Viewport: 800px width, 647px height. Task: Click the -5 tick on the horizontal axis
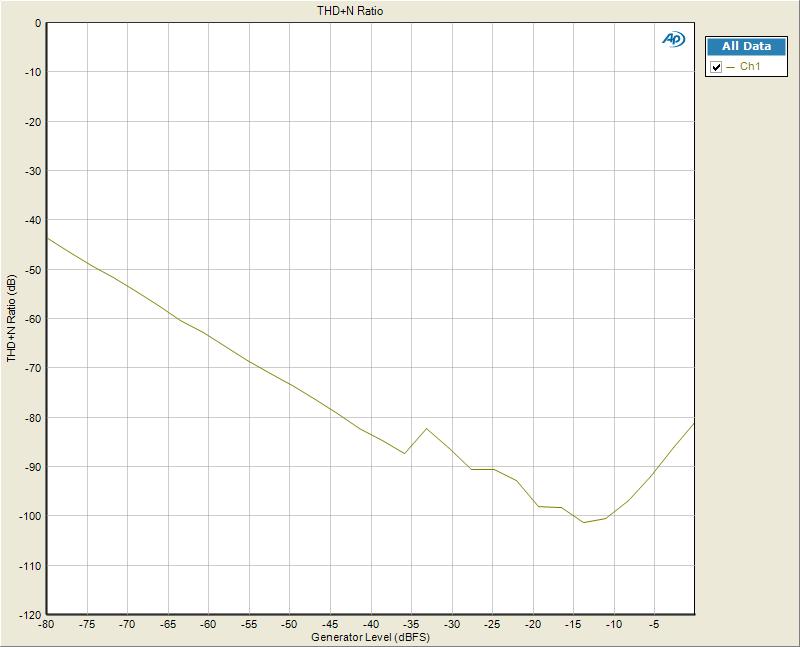pyautogui.click(x=655, y=624)
